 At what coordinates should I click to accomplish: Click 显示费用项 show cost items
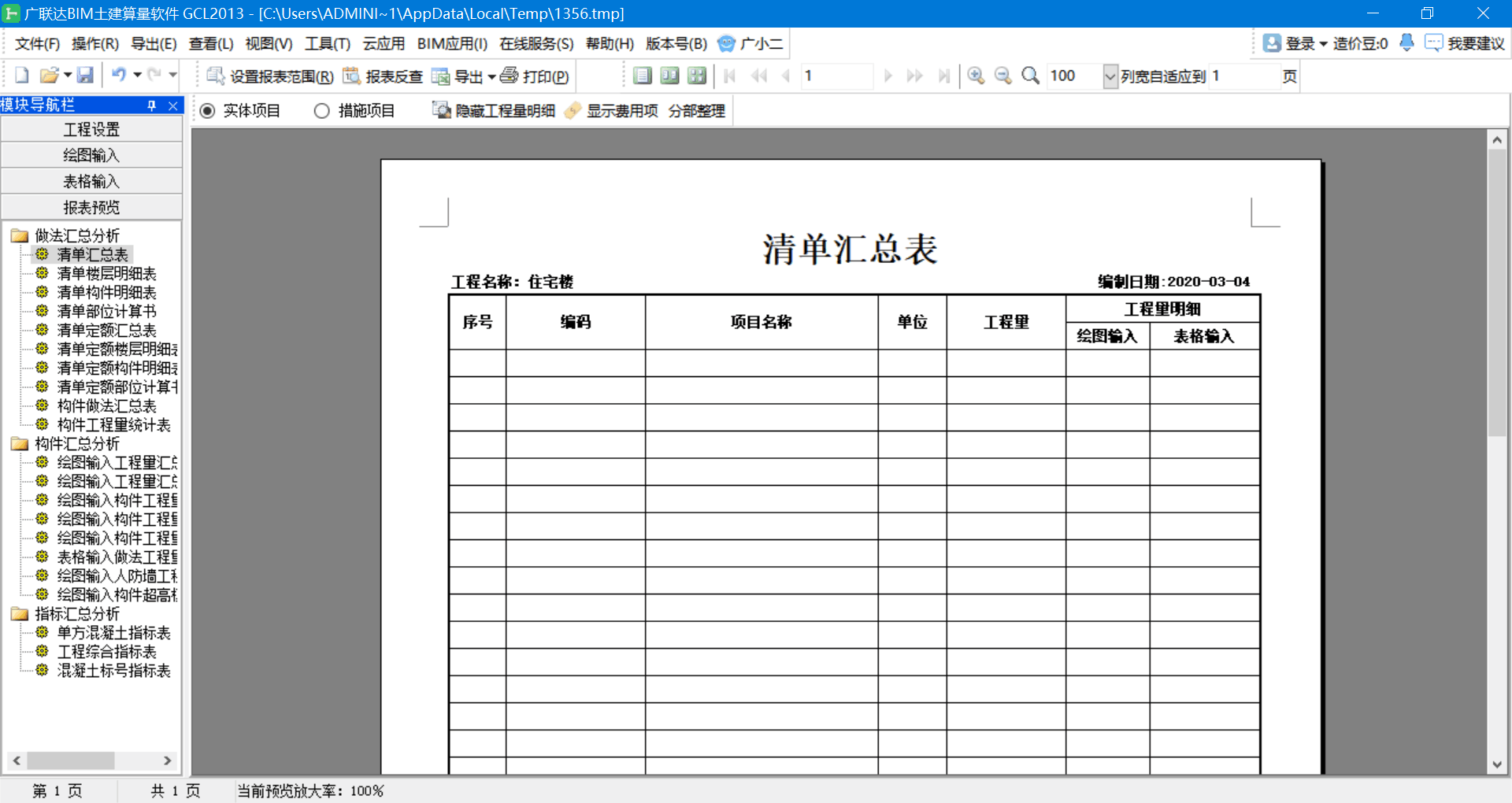612,111
